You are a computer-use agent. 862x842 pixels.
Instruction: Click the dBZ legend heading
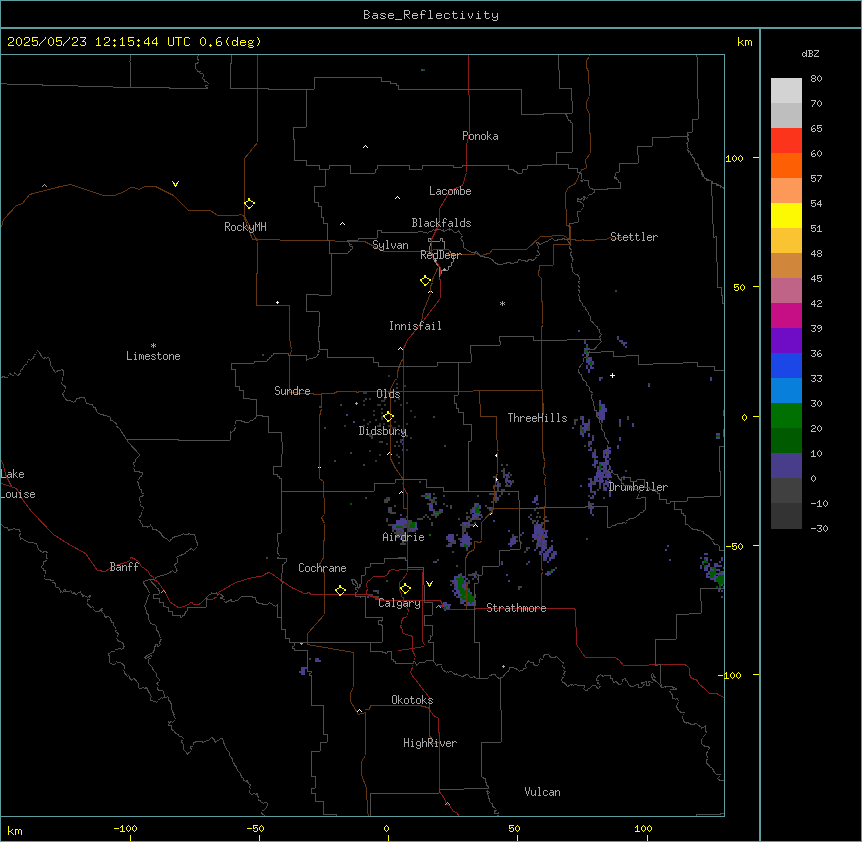point(810,53)
